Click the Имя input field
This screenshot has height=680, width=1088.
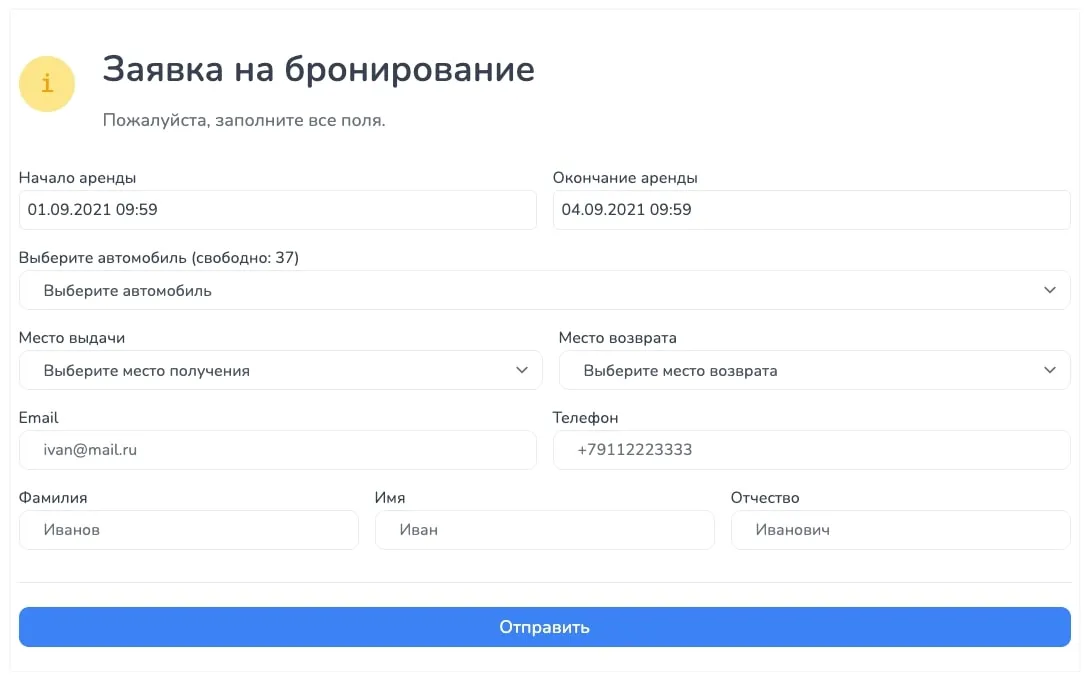pyautogui.click(x=545, y=530)
